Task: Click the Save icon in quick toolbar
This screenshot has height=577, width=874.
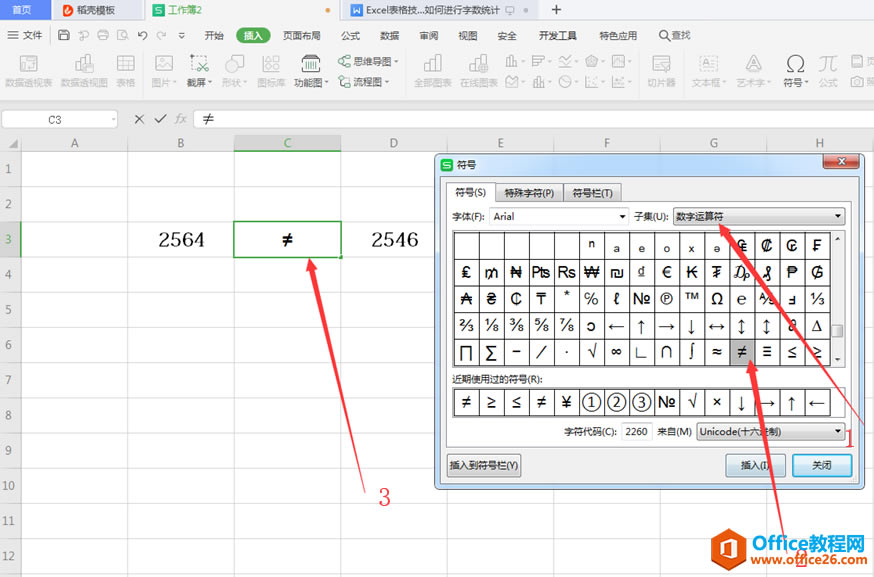Action: pos(64,35)
